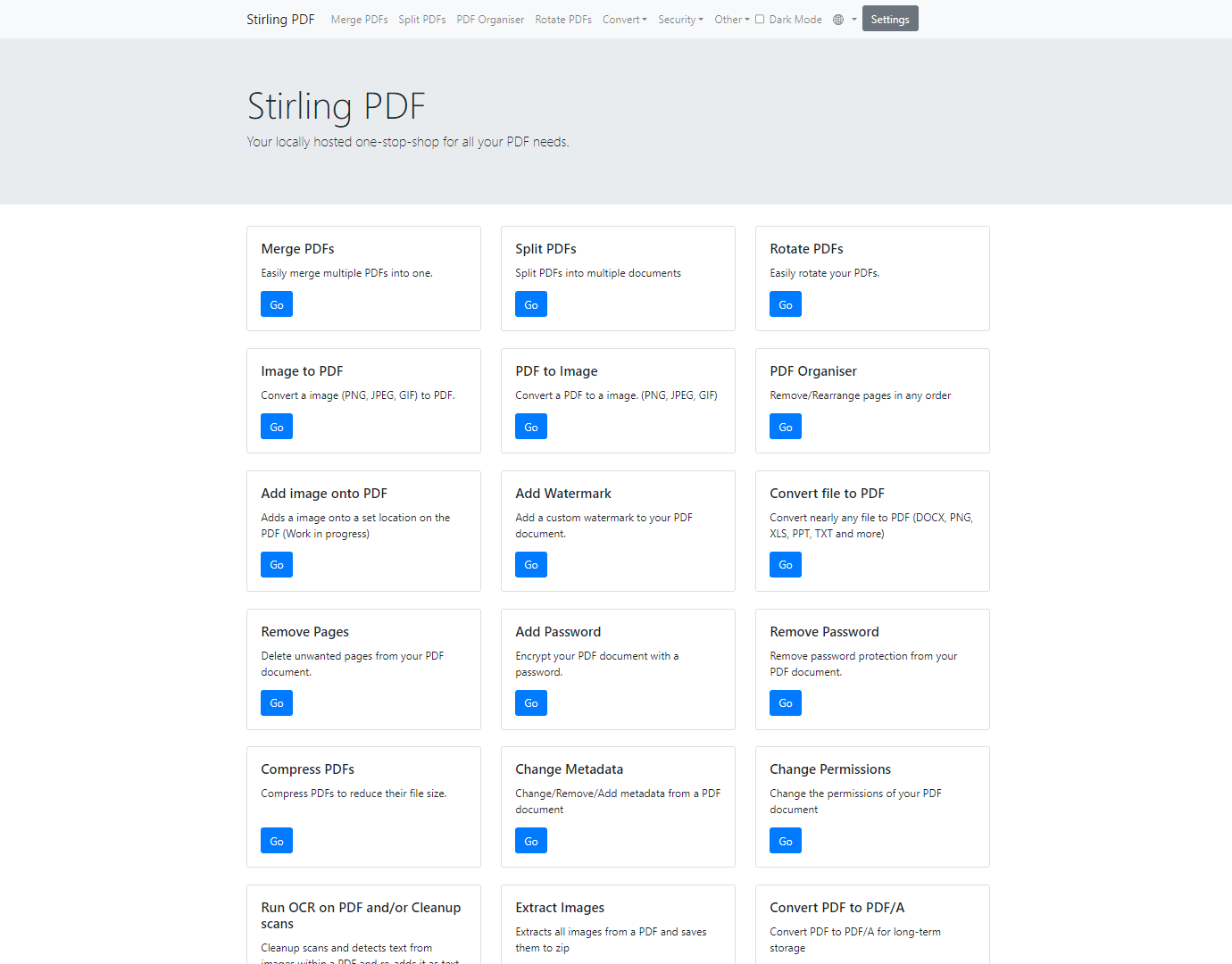Open the language globe icon
This screenshot has width=1232, height=964.
point(838,20)
